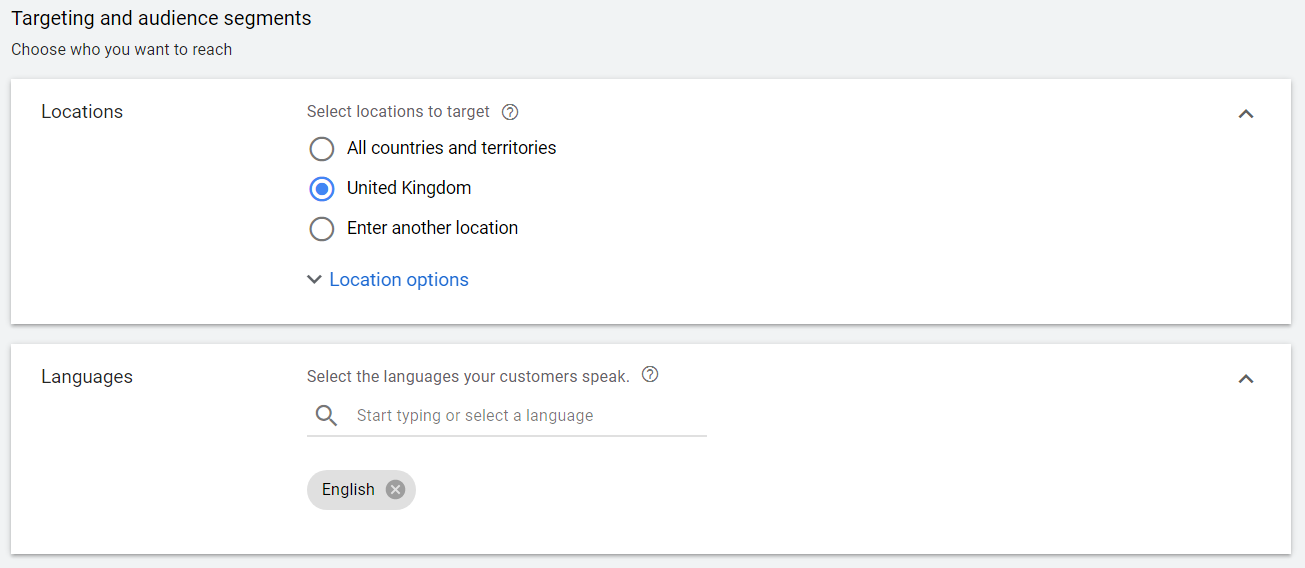This screenshot has width=1305, height=568.
Task: Click help icon beside "Select locations to target"
Action: point(510,112)
